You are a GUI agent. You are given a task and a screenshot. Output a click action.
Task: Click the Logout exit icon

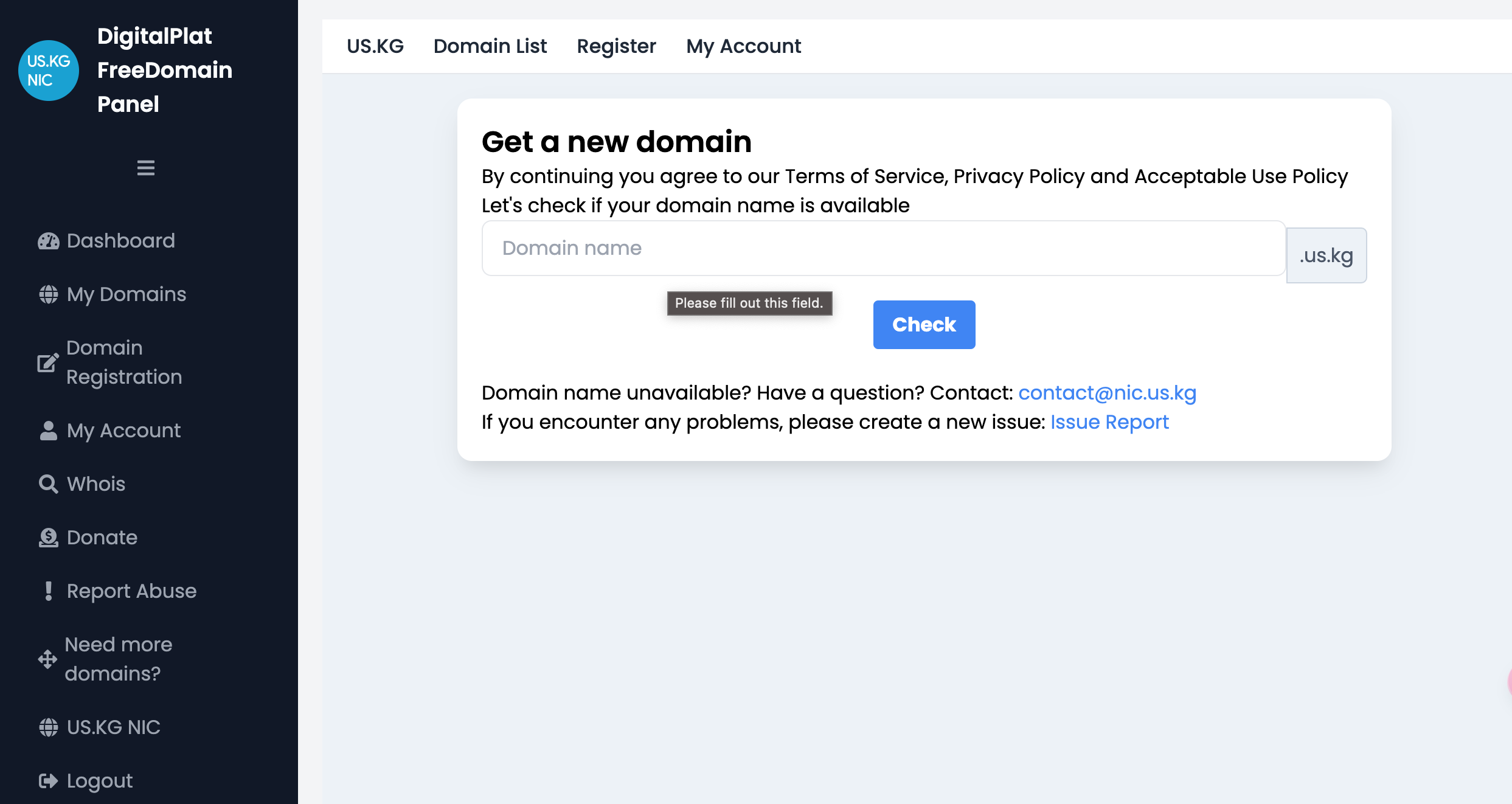point(49,781)
